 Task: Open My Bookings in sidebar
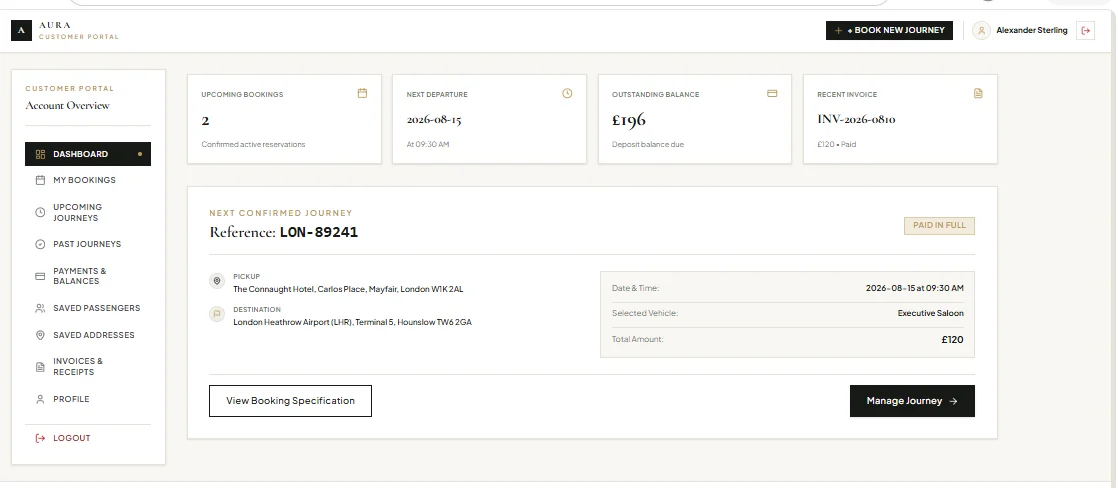click(88, 181)
